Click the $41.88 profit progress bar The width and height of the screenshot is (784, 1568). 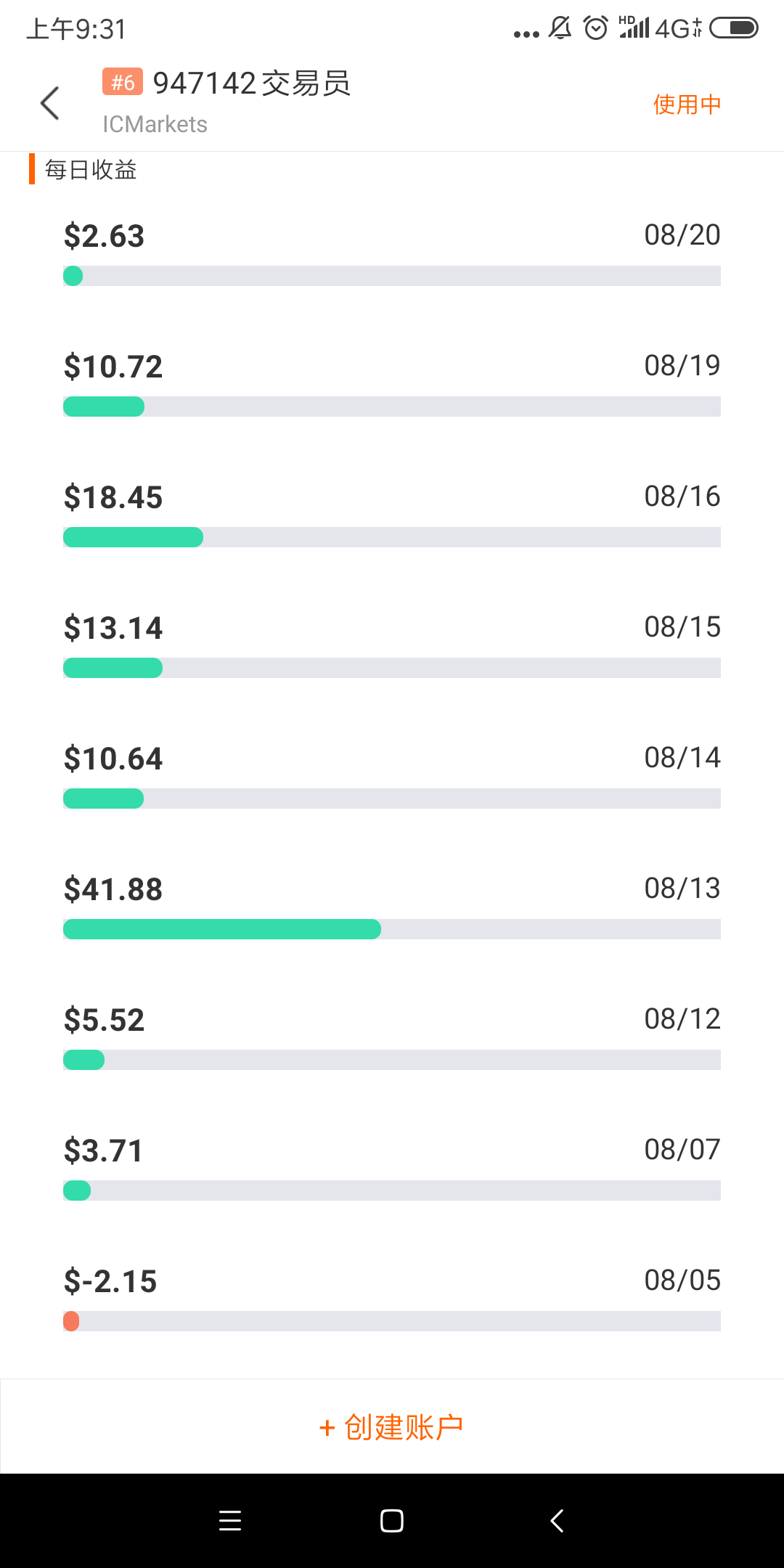coord(222,929)
